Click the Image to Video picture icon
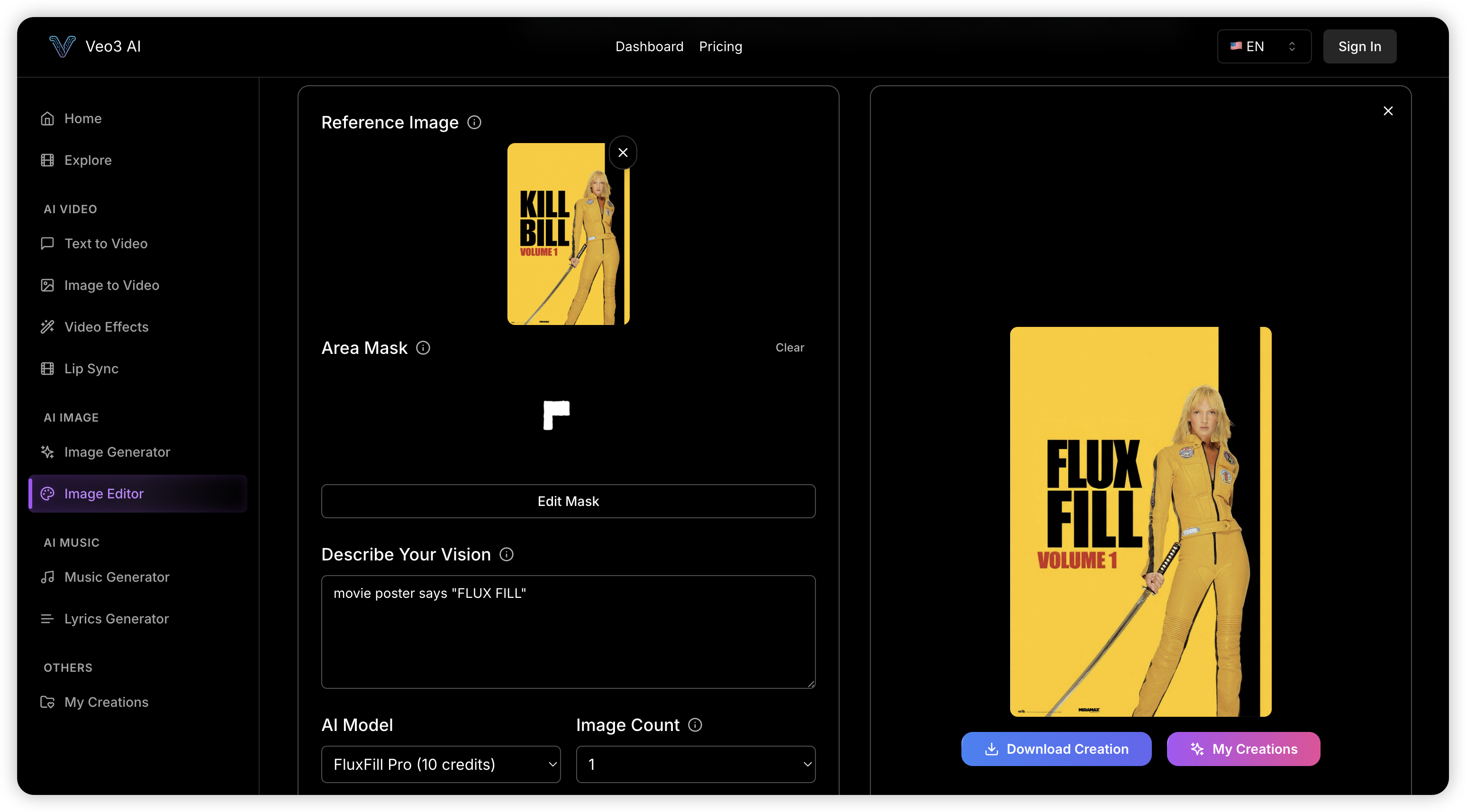This screenshot has width=1466, height=812. (47, 285)
